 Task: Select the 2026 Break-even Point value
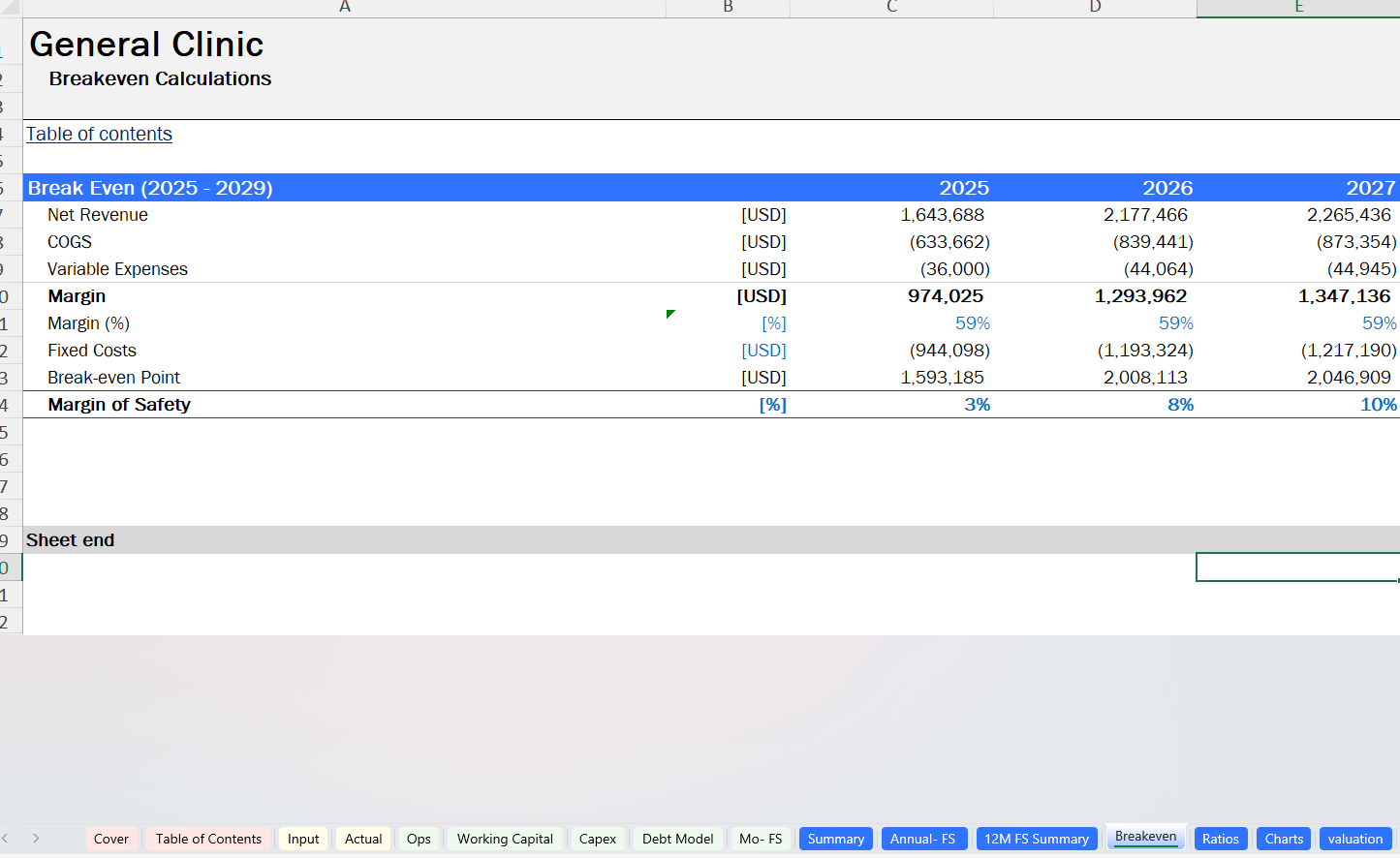[x=1145, y=378]
